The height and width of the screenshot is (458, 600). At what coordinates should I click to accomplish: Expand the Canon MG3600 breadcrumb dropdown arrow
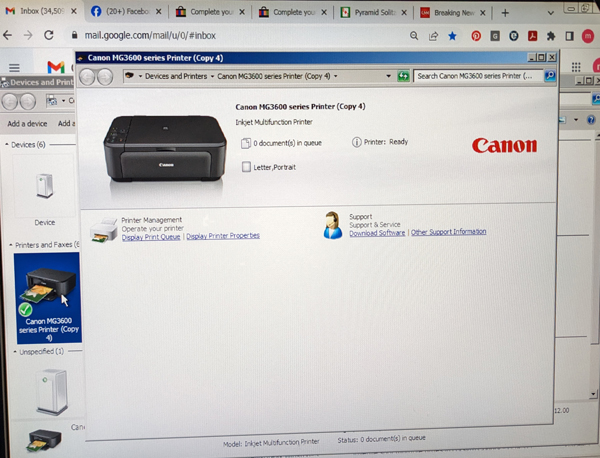pyautogui.click(x=336, y=76)
